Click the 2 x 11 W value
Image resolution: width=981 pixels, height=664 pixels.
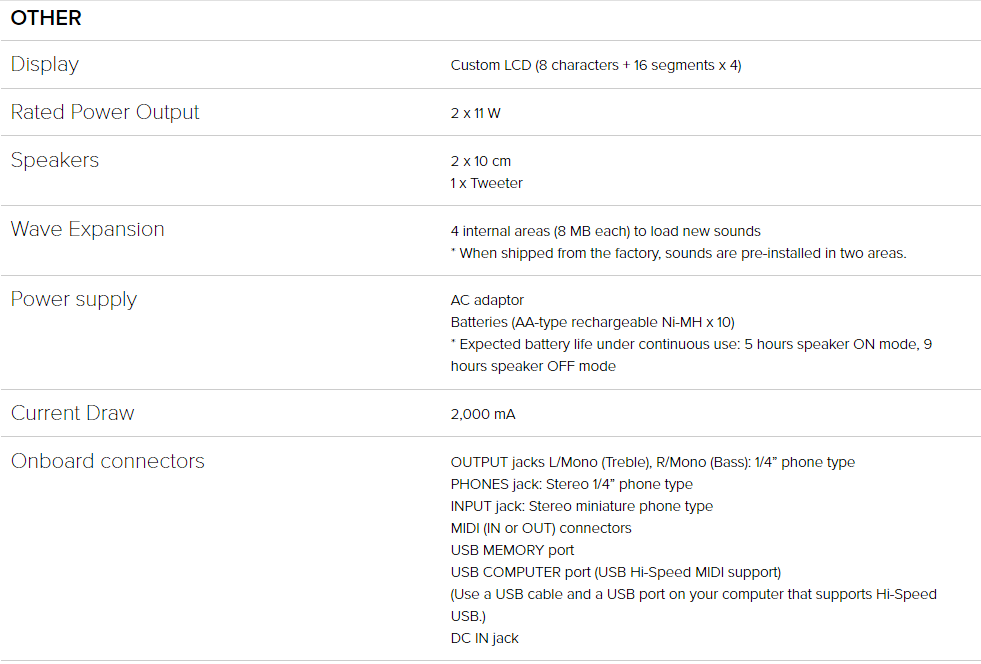click(x=475, y=113)
